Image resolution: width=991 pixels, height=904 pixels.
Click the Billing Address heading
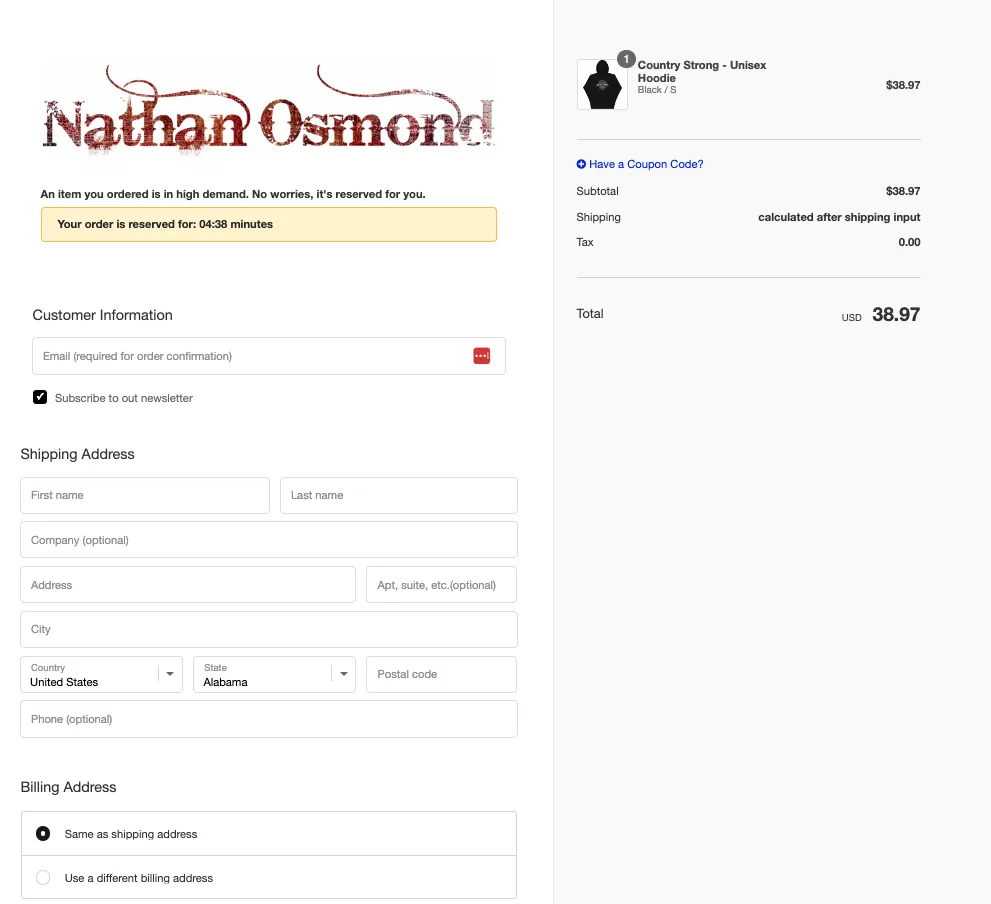pos(68,787)
